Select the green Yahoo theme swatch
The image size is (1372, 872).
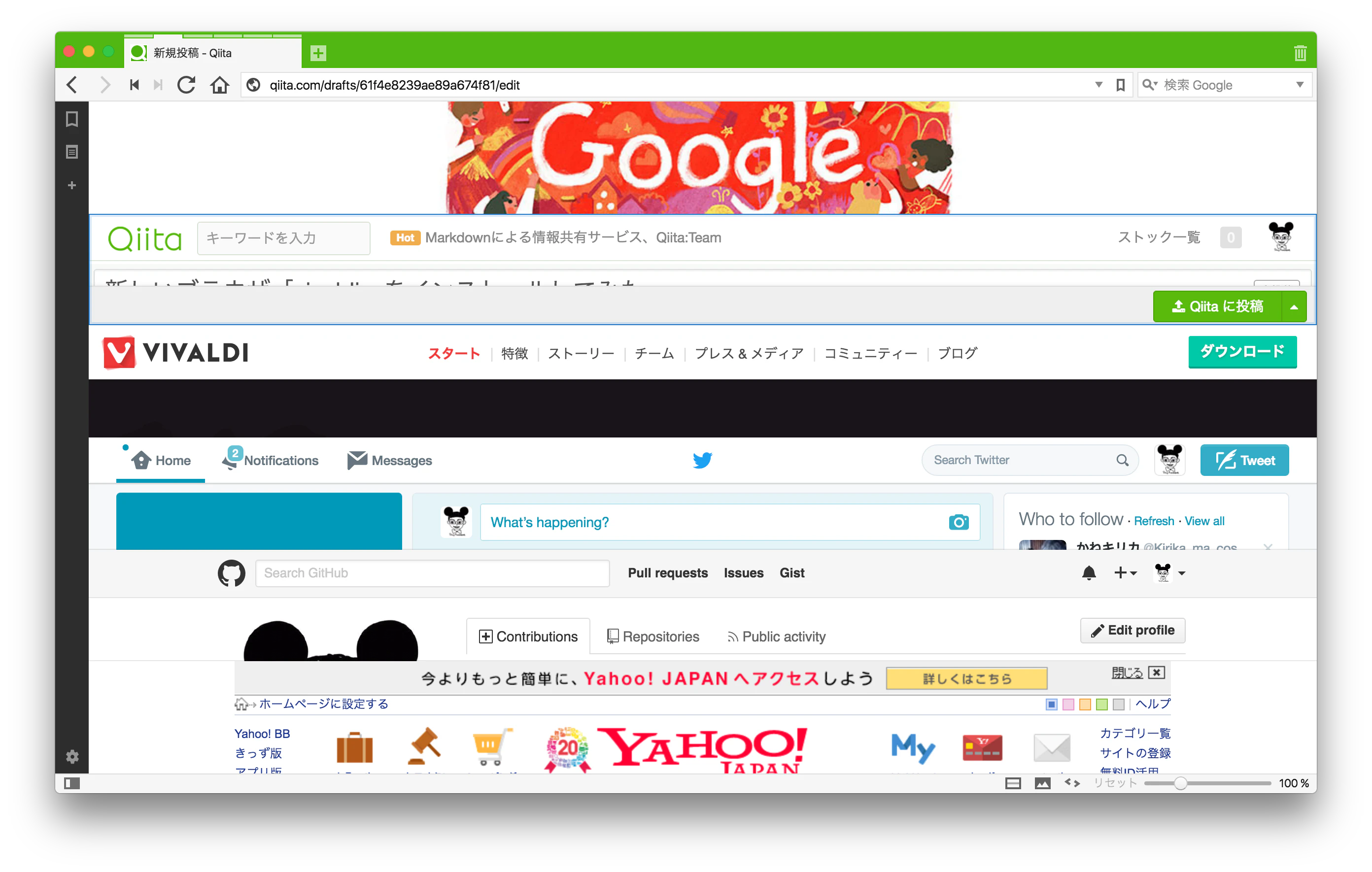click(1102, 704)
